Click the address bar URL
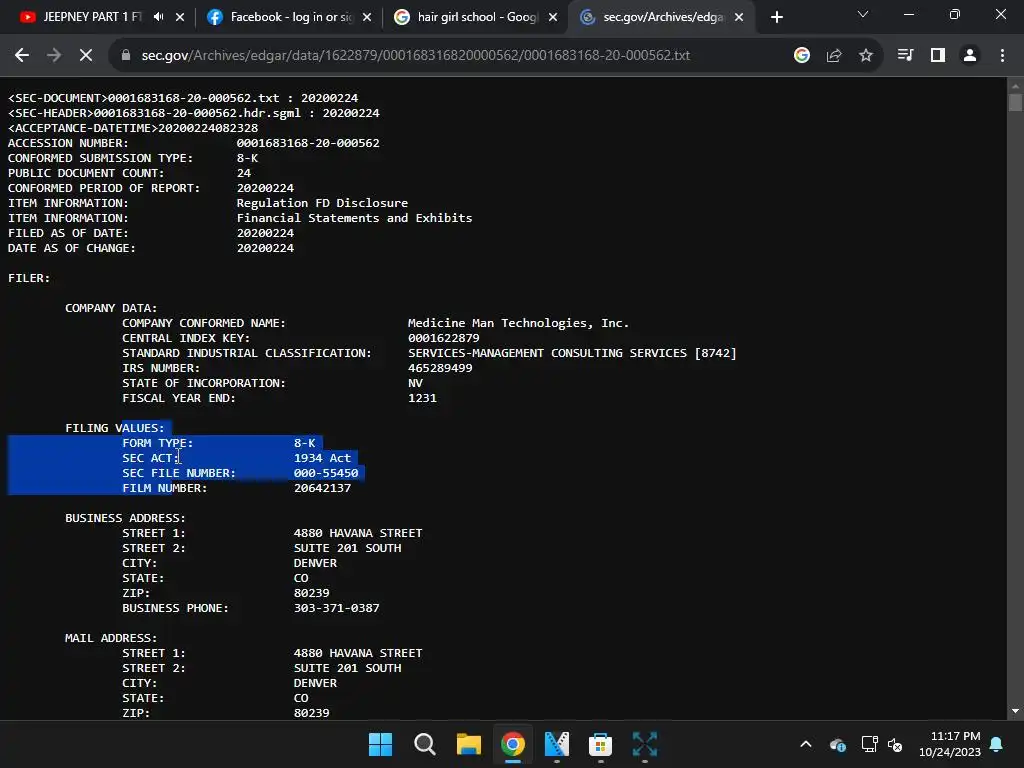Screen dimensions: 1024x768 [415, 56]
